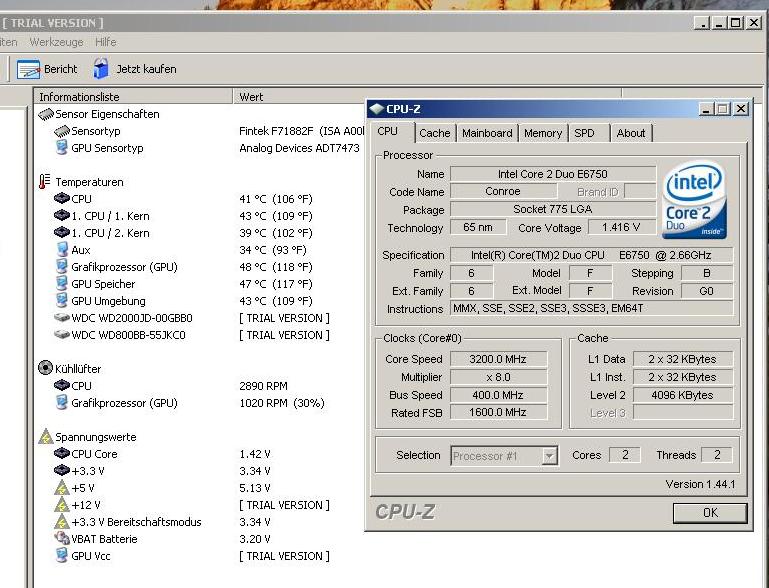Minimize the CPU-Z window
Screen dimensions: 769x588
(x=706, y=109)
